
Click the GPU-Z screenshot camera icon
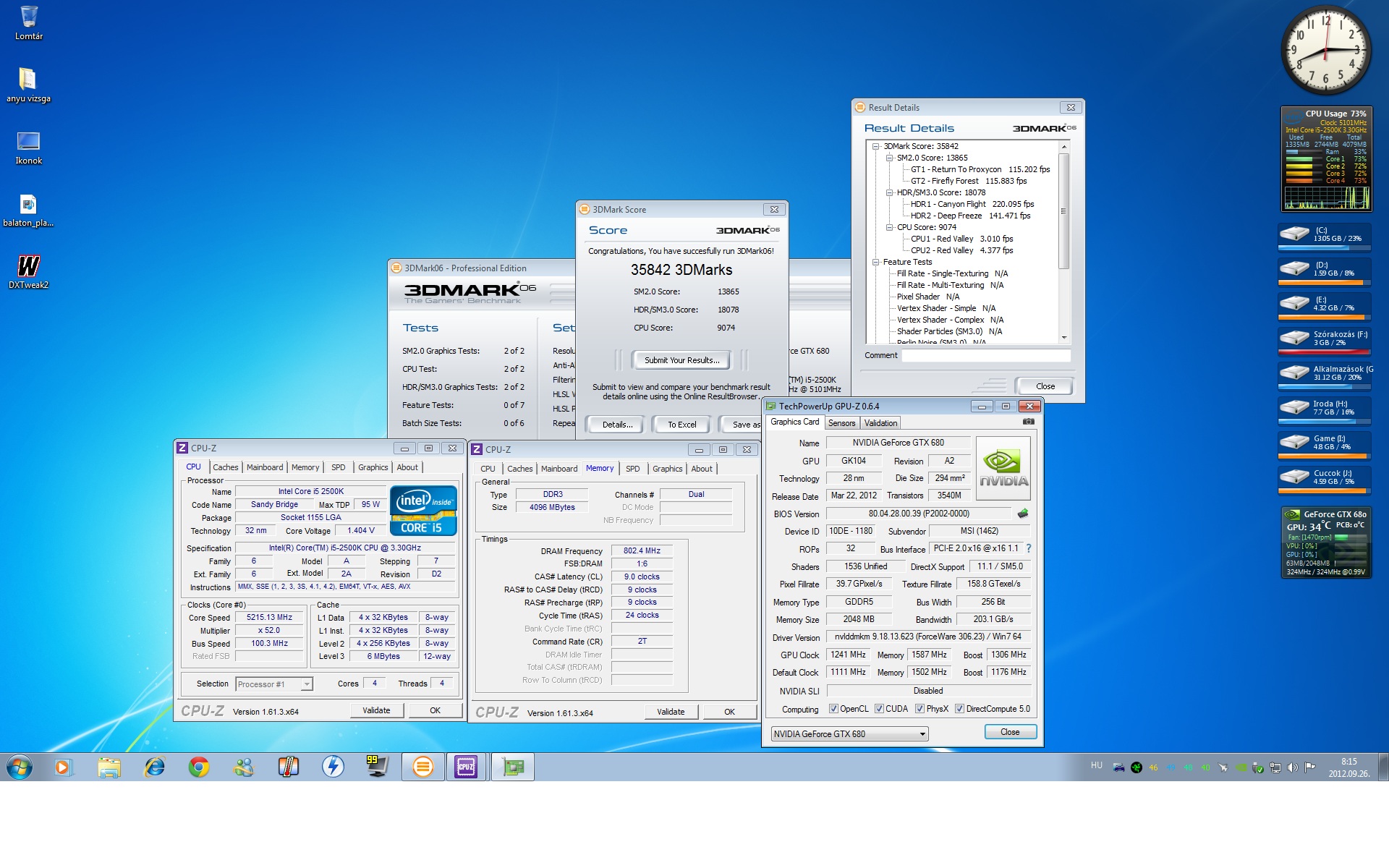(x=1028, y=422)
